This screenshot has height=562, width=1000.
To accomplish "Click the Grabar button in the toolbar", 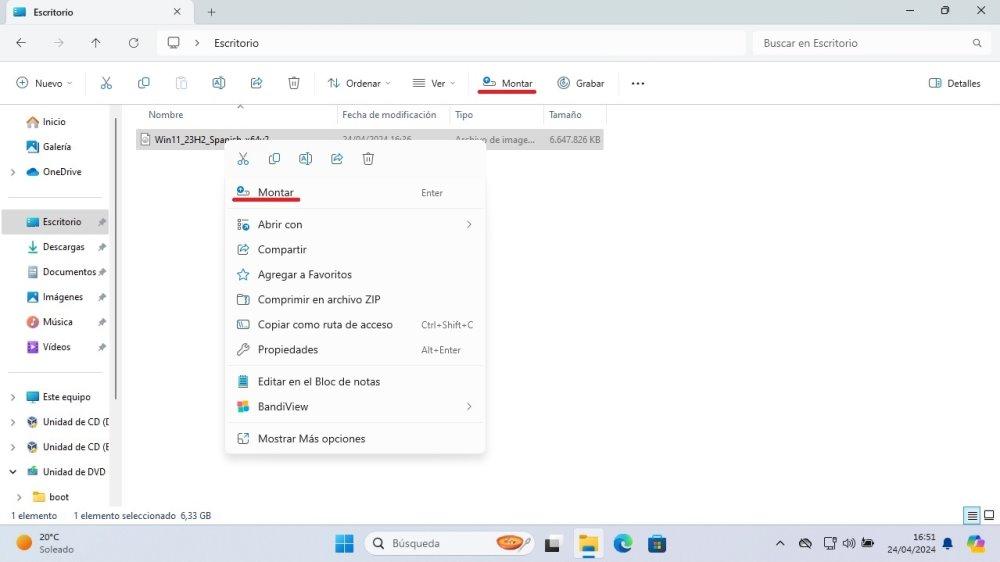I will [581, 83].
